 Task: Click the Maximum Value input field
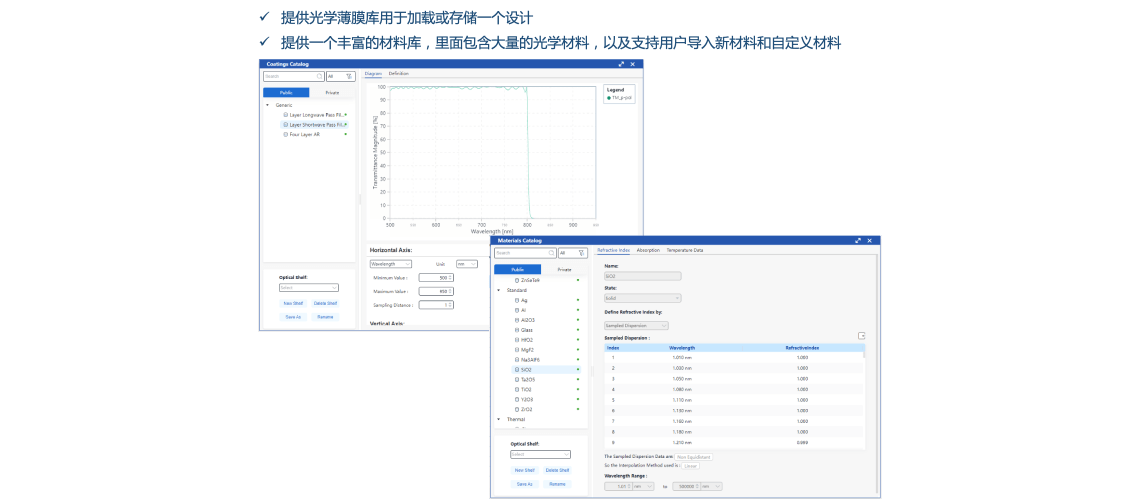tap(437, 291)
